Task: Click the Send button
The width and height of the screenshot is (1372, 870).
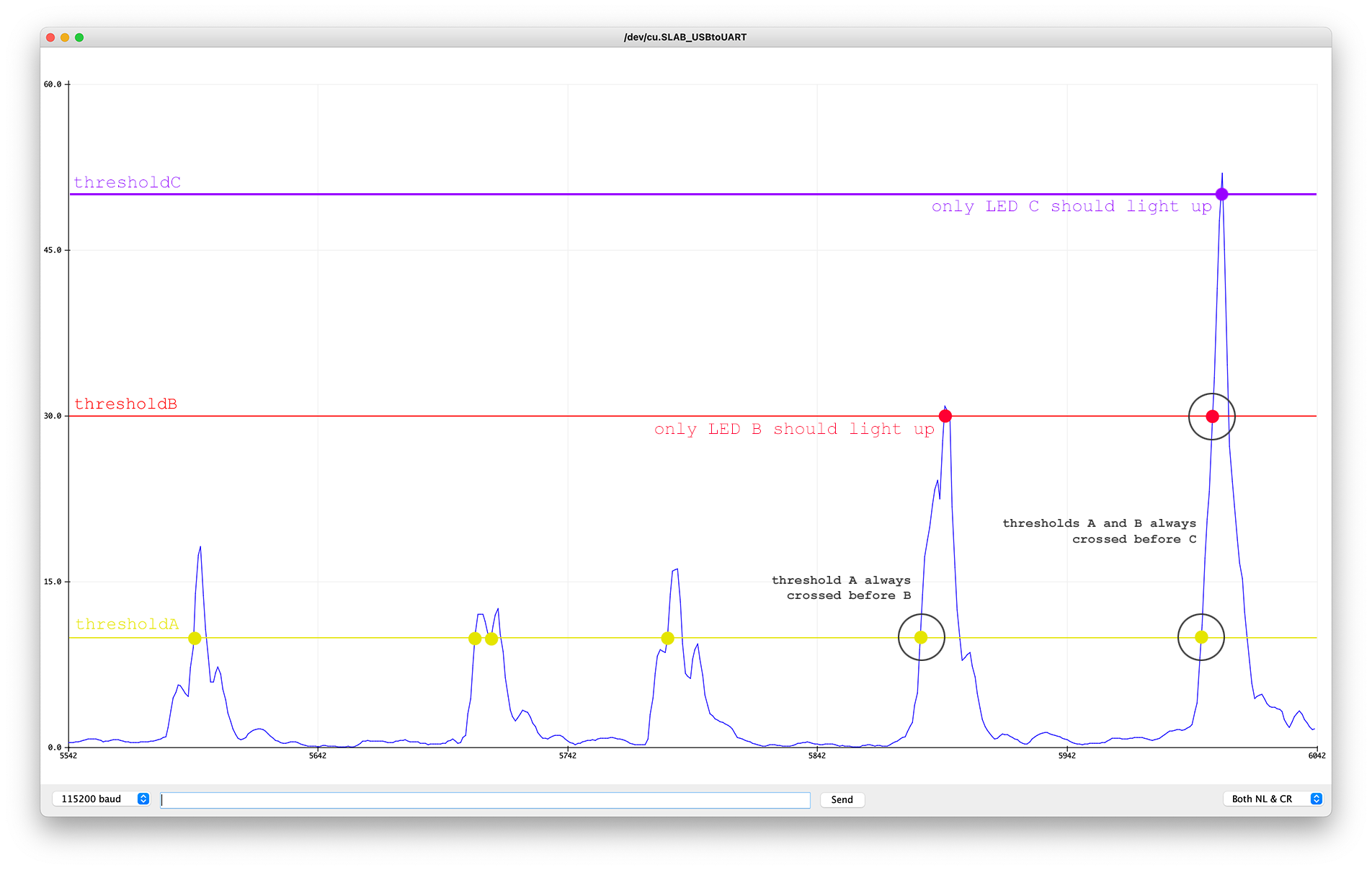Action: tap(842, 799)
